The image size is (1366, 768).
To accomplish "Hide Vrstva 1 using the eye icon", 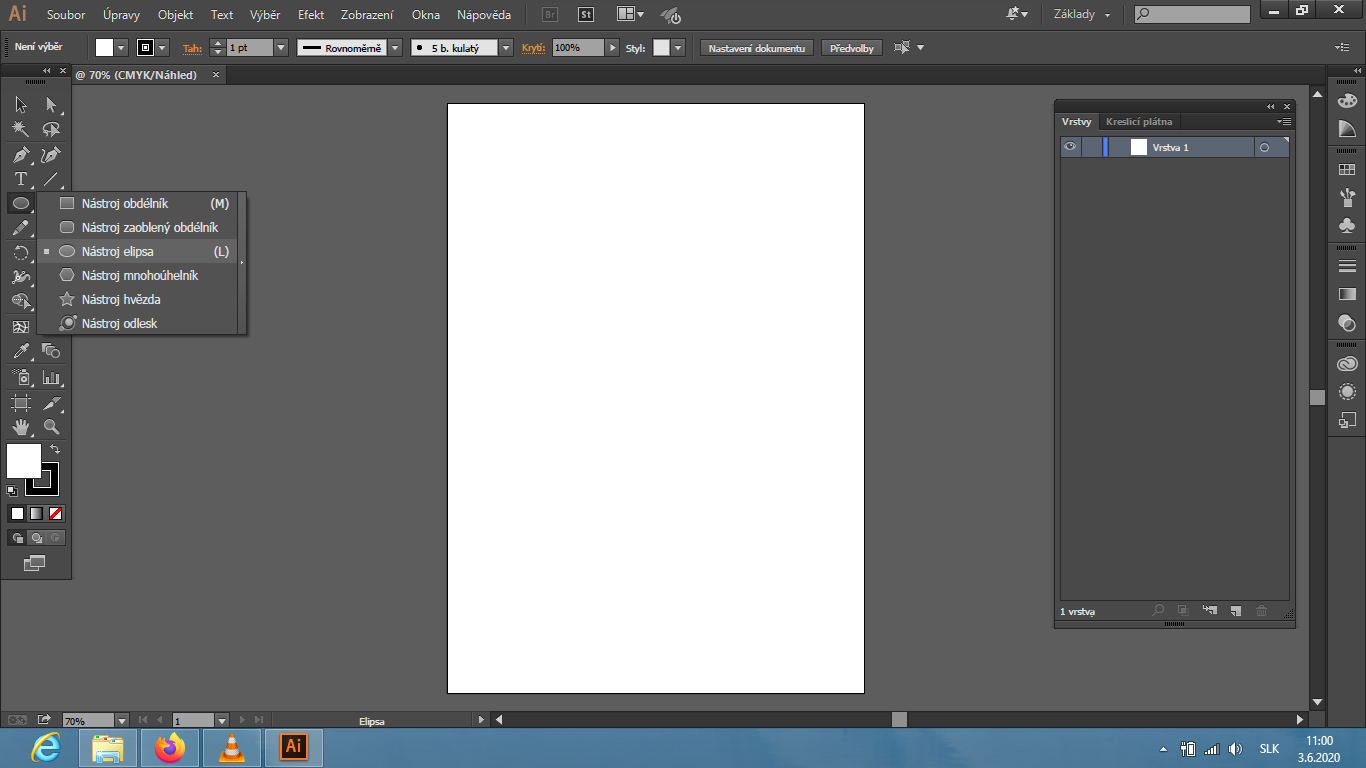I will point(1070,147).
